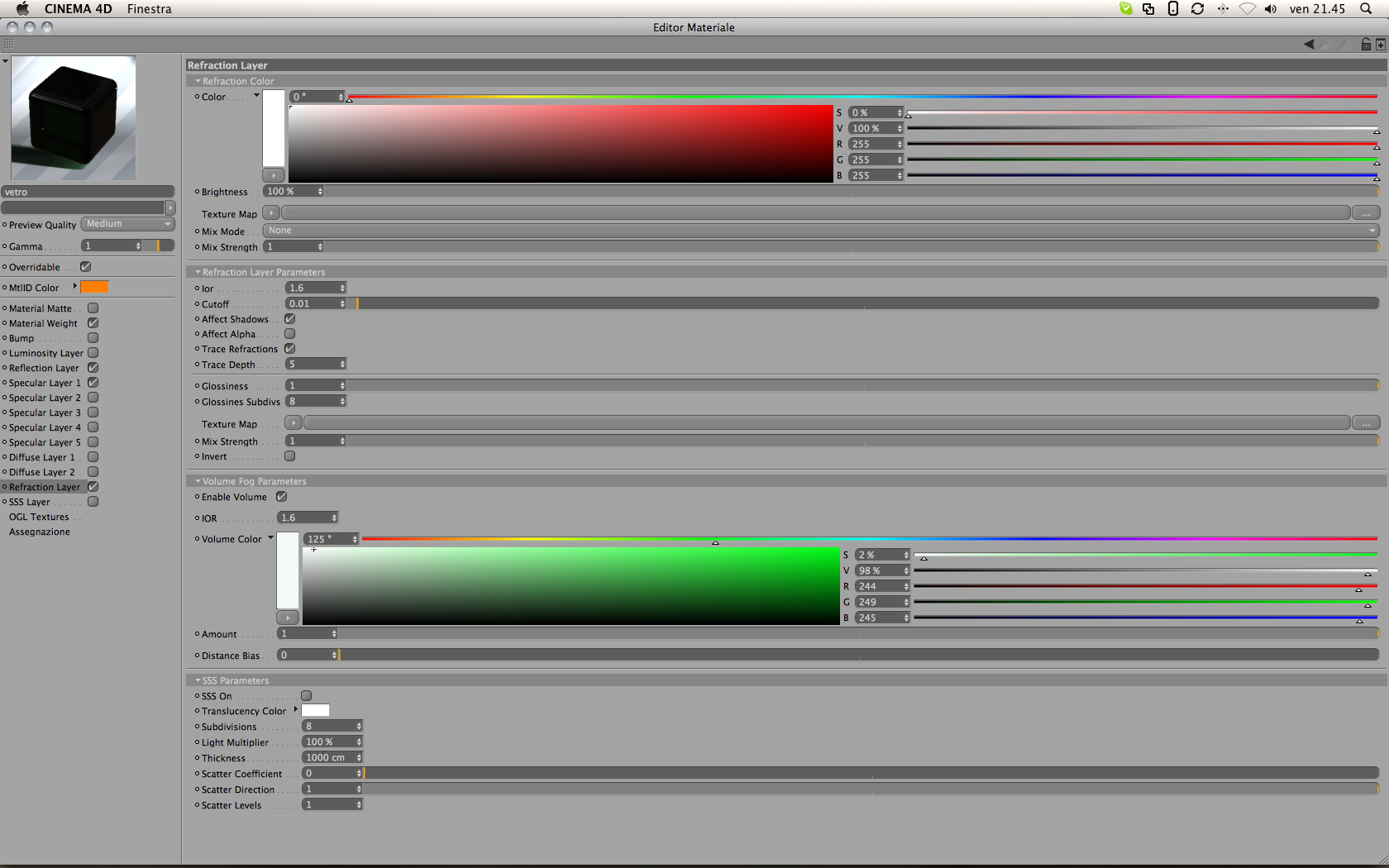This screenshot has width=1389, height=868.
Task: Open the Preview Quality Medium dropdown
Action: coord(128,224)
